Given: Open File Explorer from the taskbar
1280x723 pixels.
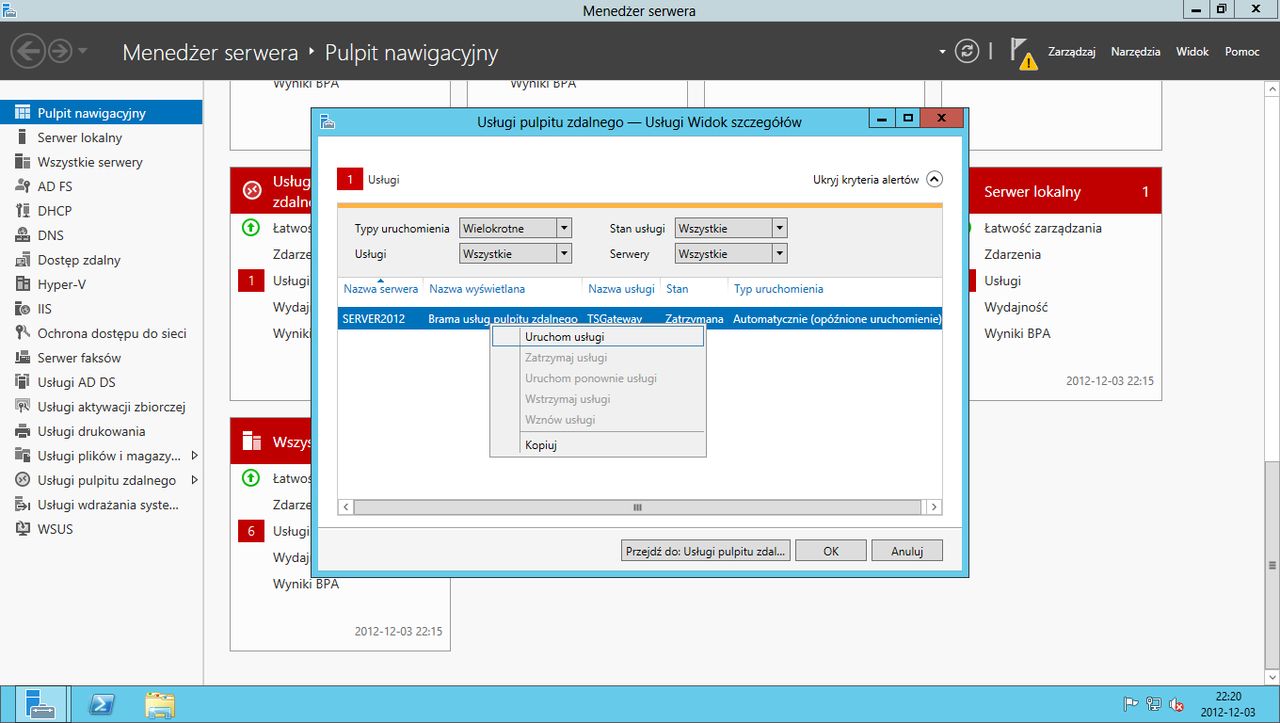Looking at the screenshot, I should [x=160, y=705].
